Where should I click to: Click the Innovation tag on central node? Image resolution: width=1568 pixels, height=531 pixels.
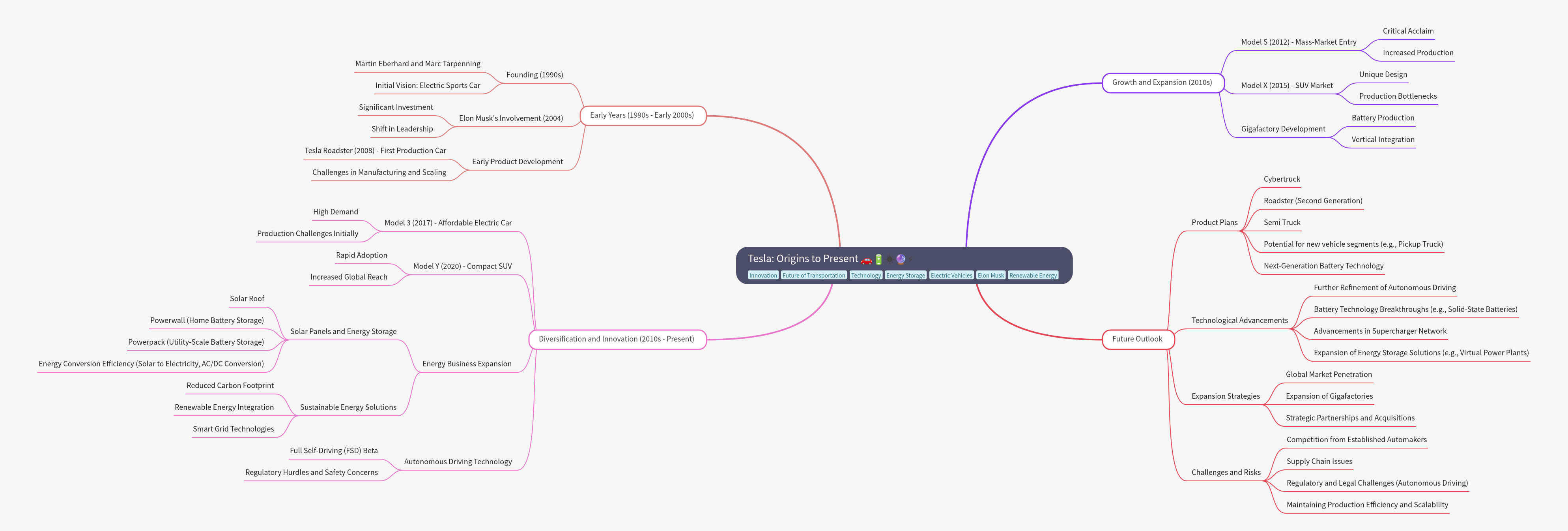click(763, 275)
